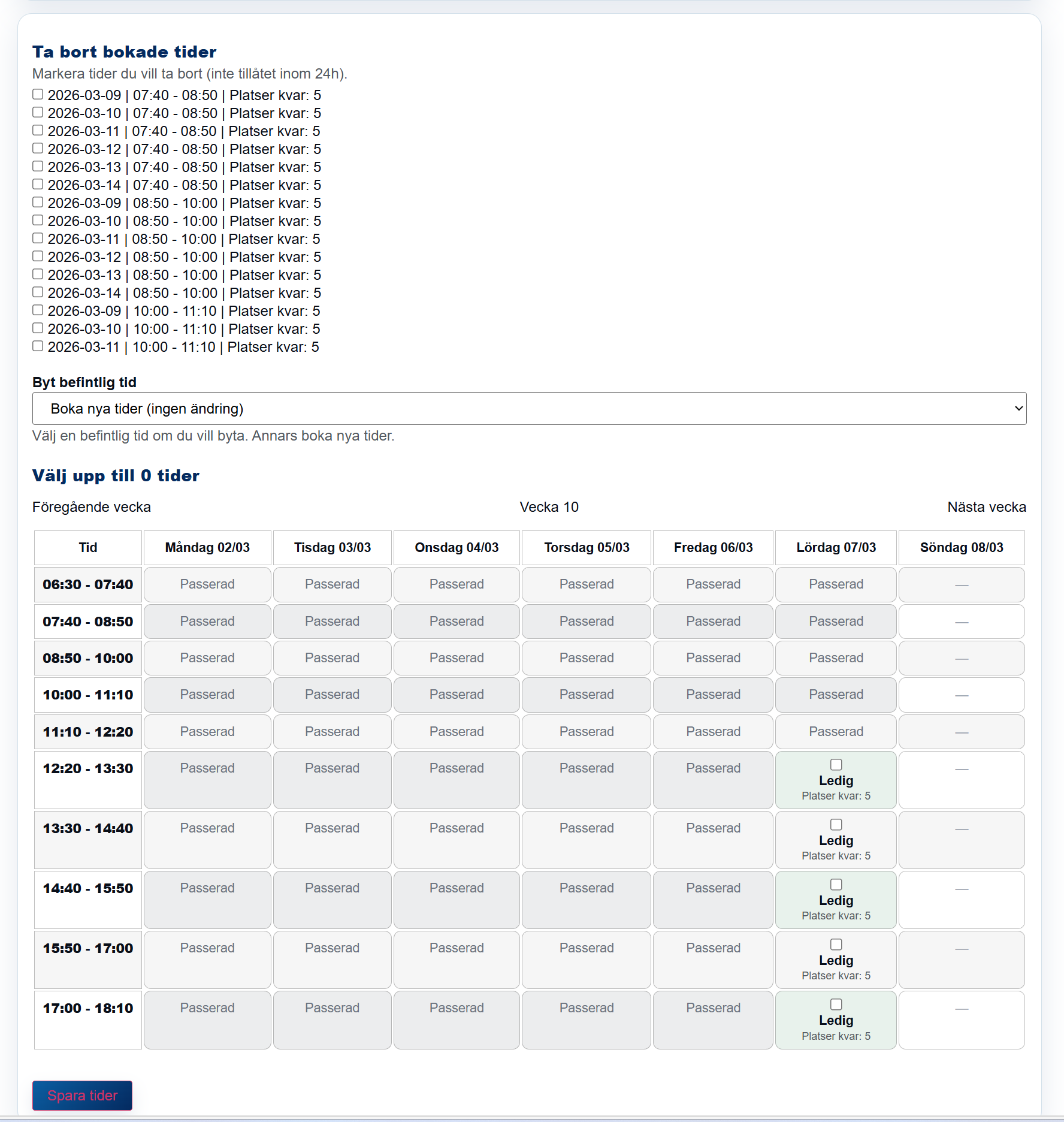This screenshot has height=1122, width=1064.
Task: Check the booked time 2026-03-13 08:50-10:00
Action: (x=38, y=274)
